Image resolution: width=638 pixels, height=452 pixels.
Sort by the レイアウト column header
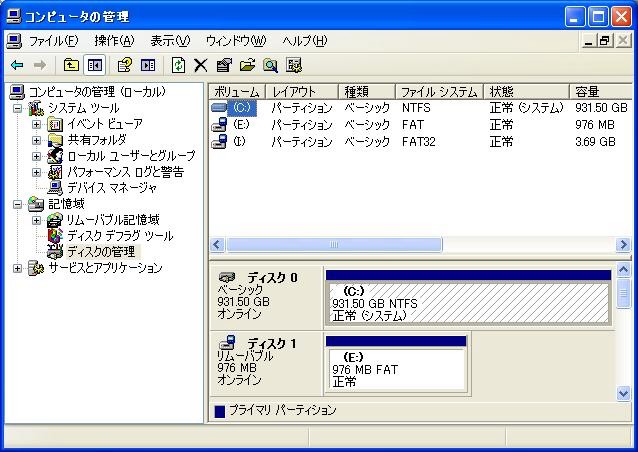(x=302, y=92)
